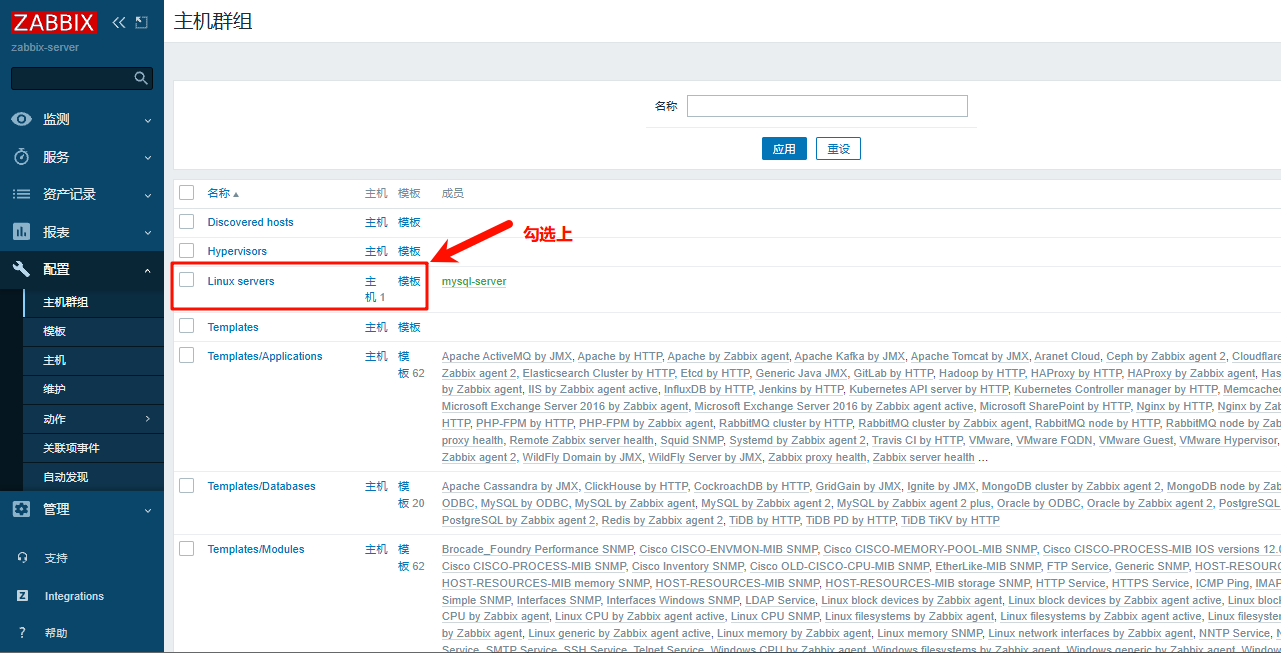Screen dimensions: 1281x653
Task: Open 模板 in the sidebar menu
Action: (x=55, y=331)
